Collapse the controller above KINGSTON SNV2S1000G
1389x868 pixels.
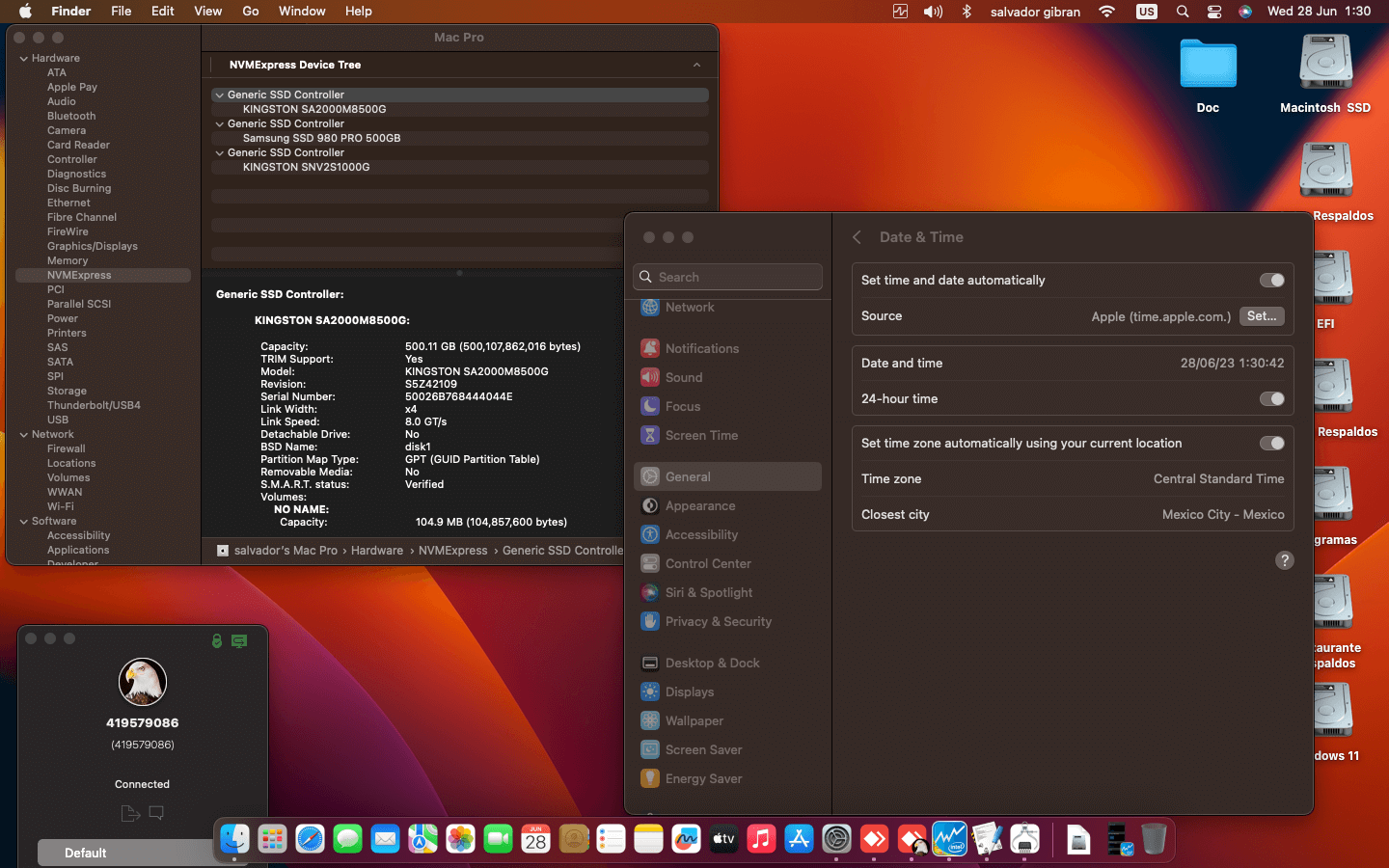pos(220,152)
